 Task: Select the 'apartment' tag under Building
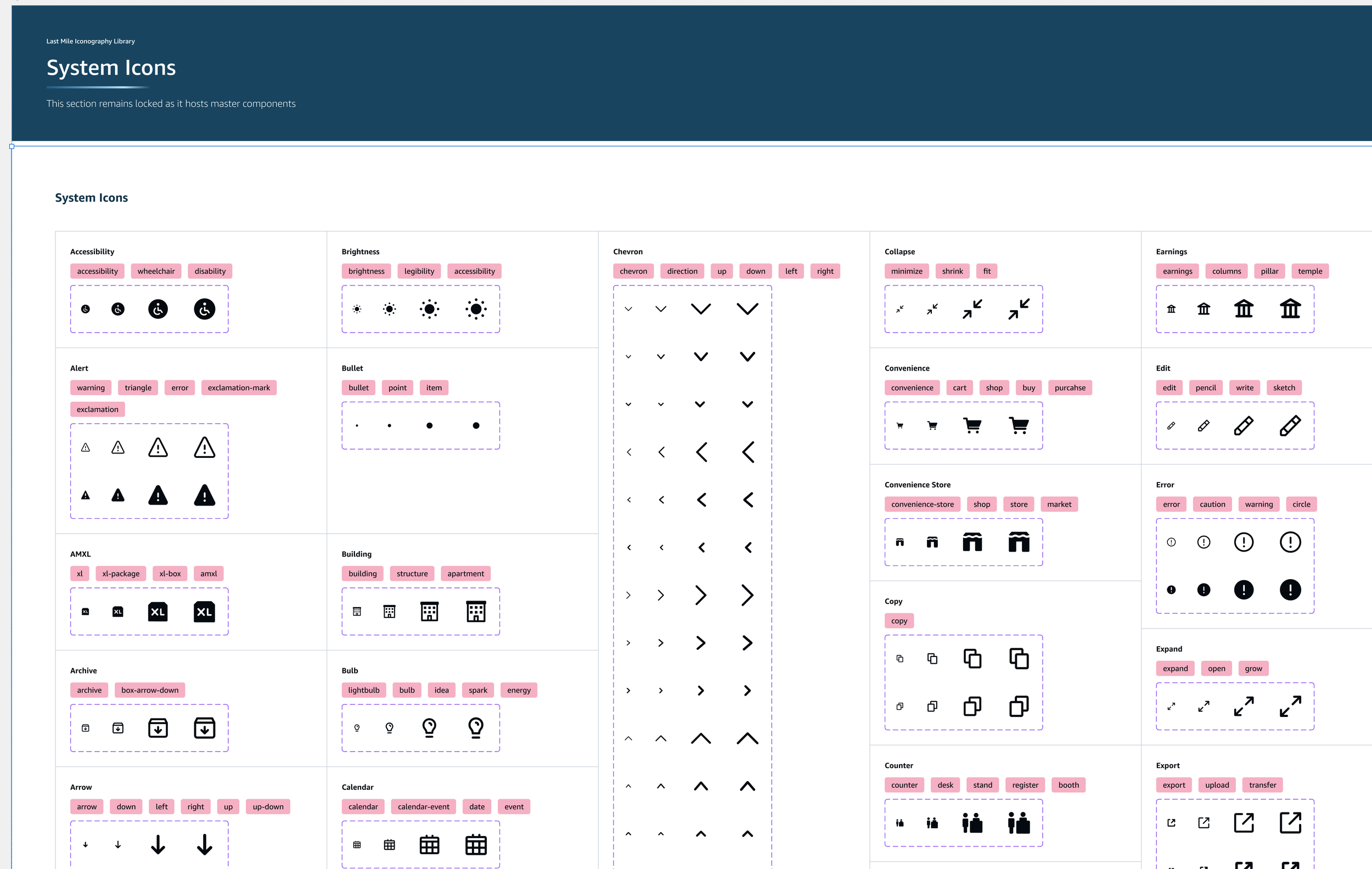click(x=465, y=573)
